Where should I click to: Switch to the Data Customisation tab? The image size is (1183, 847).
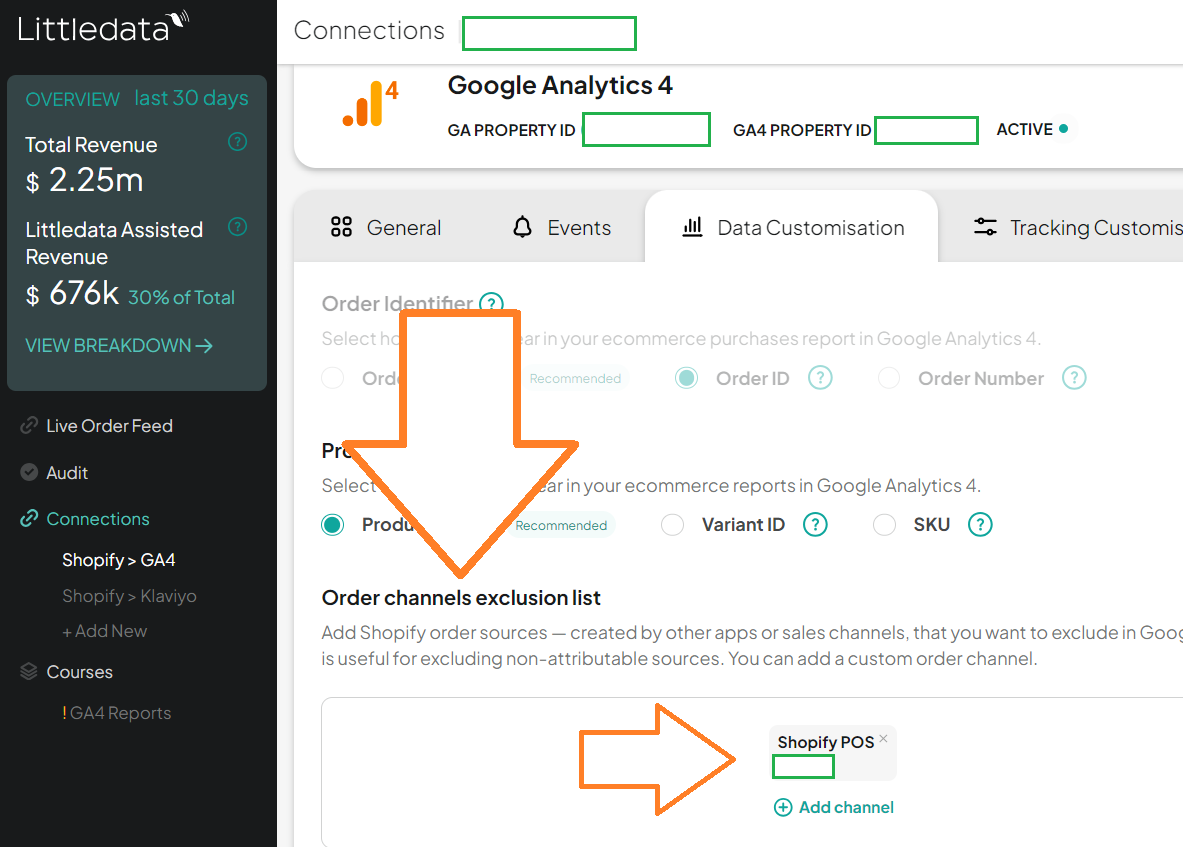coord(791,227)
